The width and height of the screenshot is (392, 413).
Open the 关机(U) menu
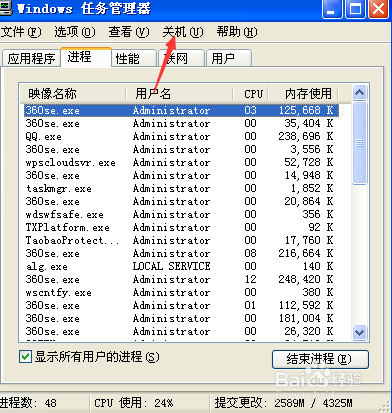coord(183,32)
